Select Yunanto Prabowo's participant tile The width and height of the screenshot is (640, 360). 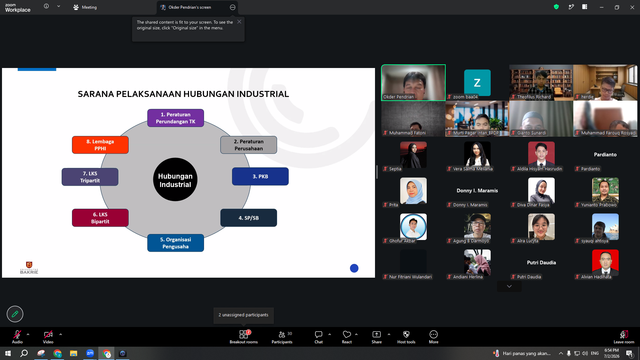point(605,192)
